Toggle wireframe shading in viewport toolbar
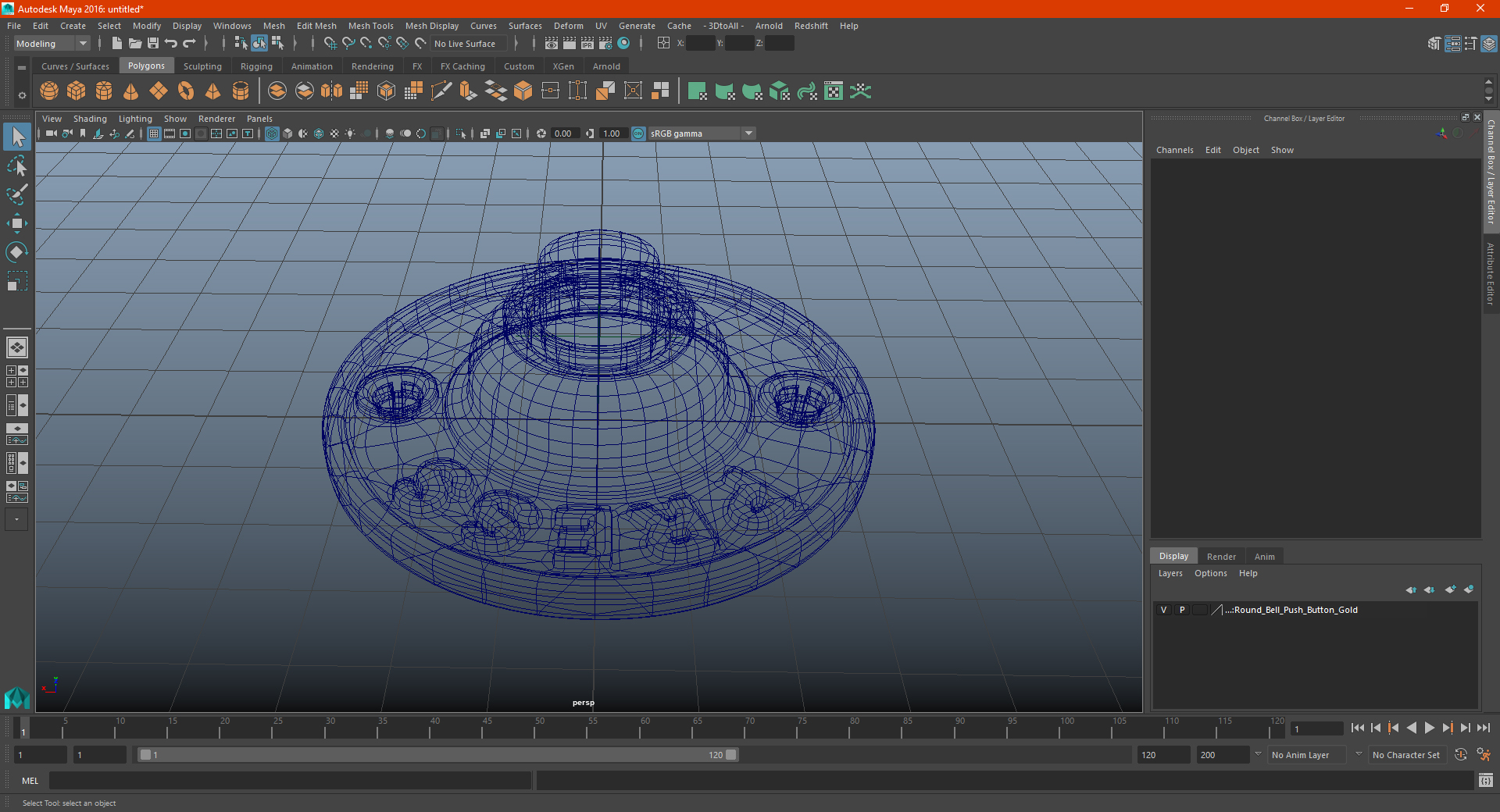The image size is (1500, 812). [x=272, y=134]
